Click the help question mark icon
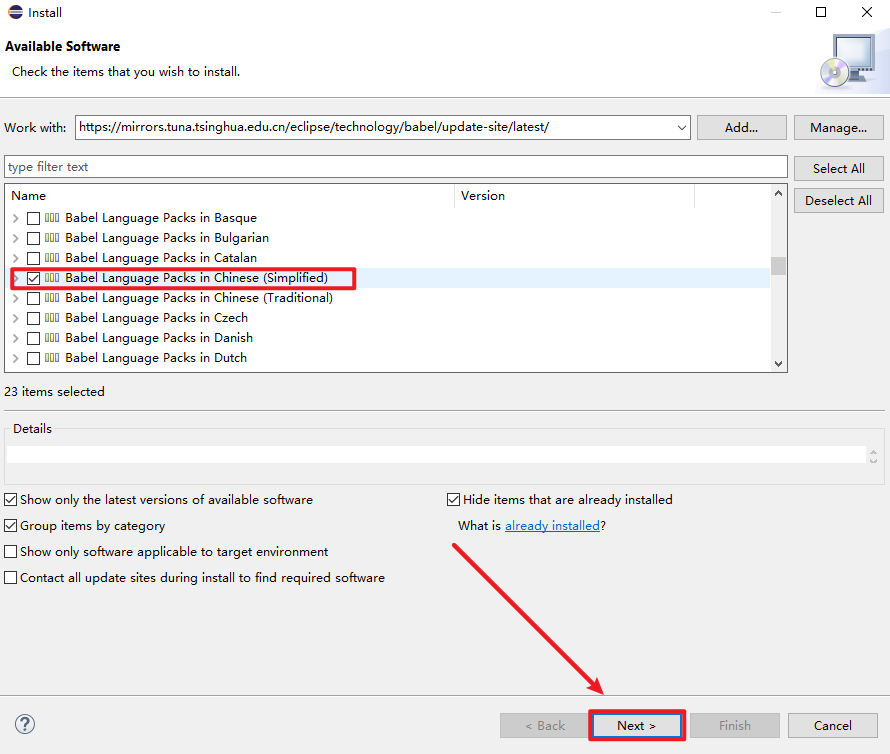This screenshot has height=754, width=890. pos(25,725)
